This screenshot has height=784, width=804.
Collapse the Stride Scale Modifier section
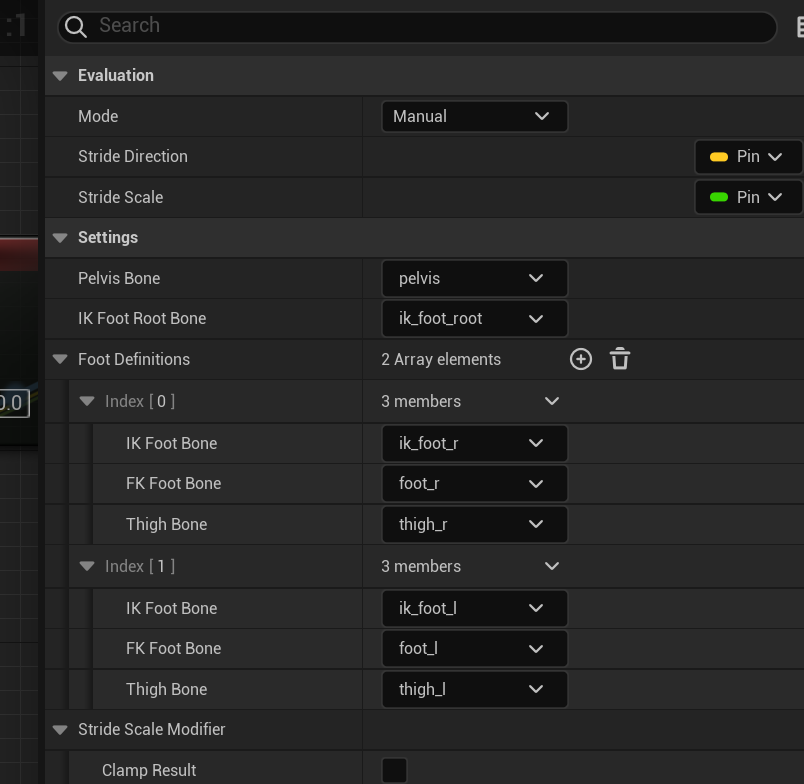coord(60,730)
